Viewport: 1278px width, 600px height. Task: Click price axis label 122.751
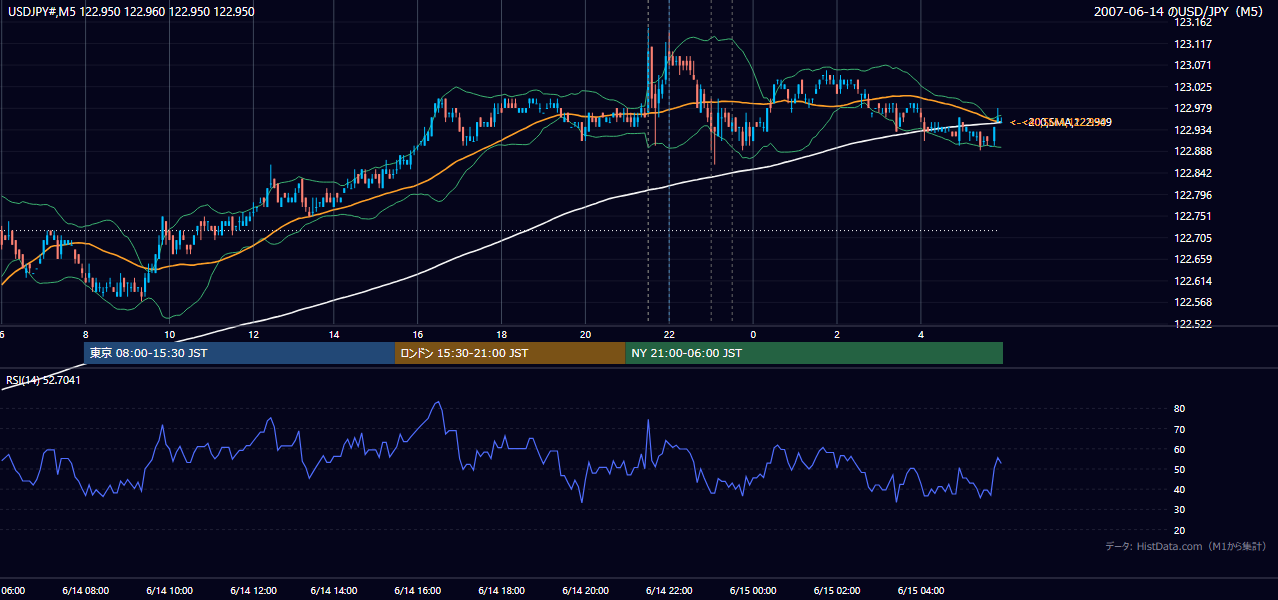click(x=1193, y=216)
